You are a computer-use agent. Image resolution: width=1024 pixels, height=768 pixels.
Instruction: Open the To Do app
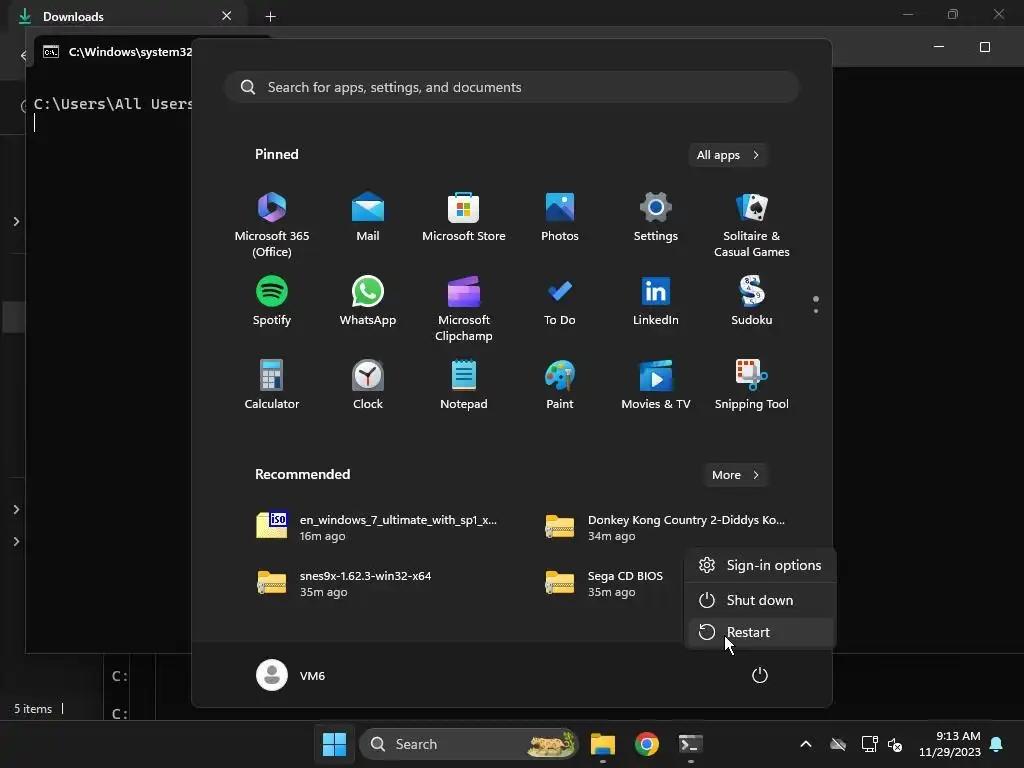[560, 302]
